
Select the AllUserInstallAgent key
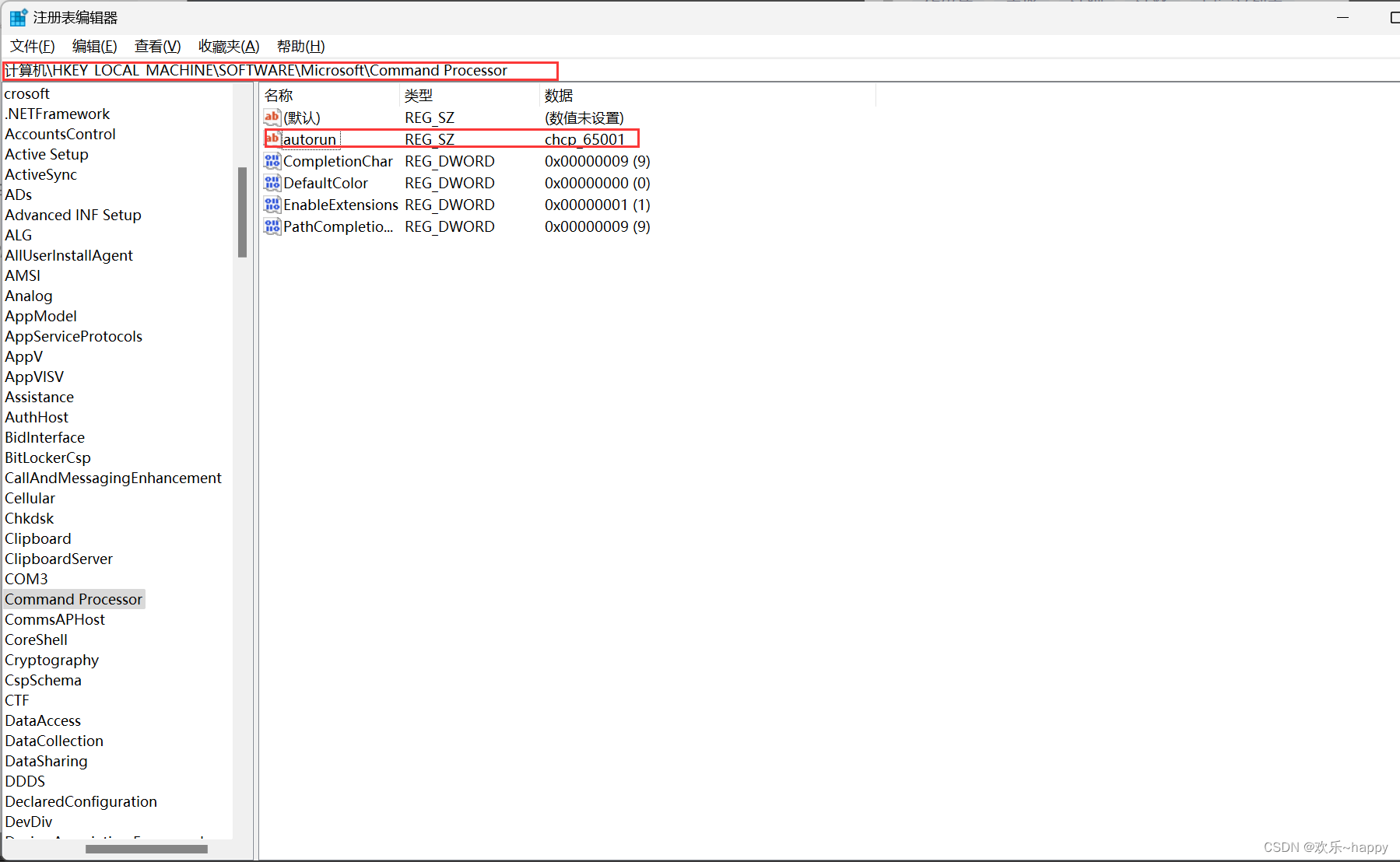click(68, 255)
